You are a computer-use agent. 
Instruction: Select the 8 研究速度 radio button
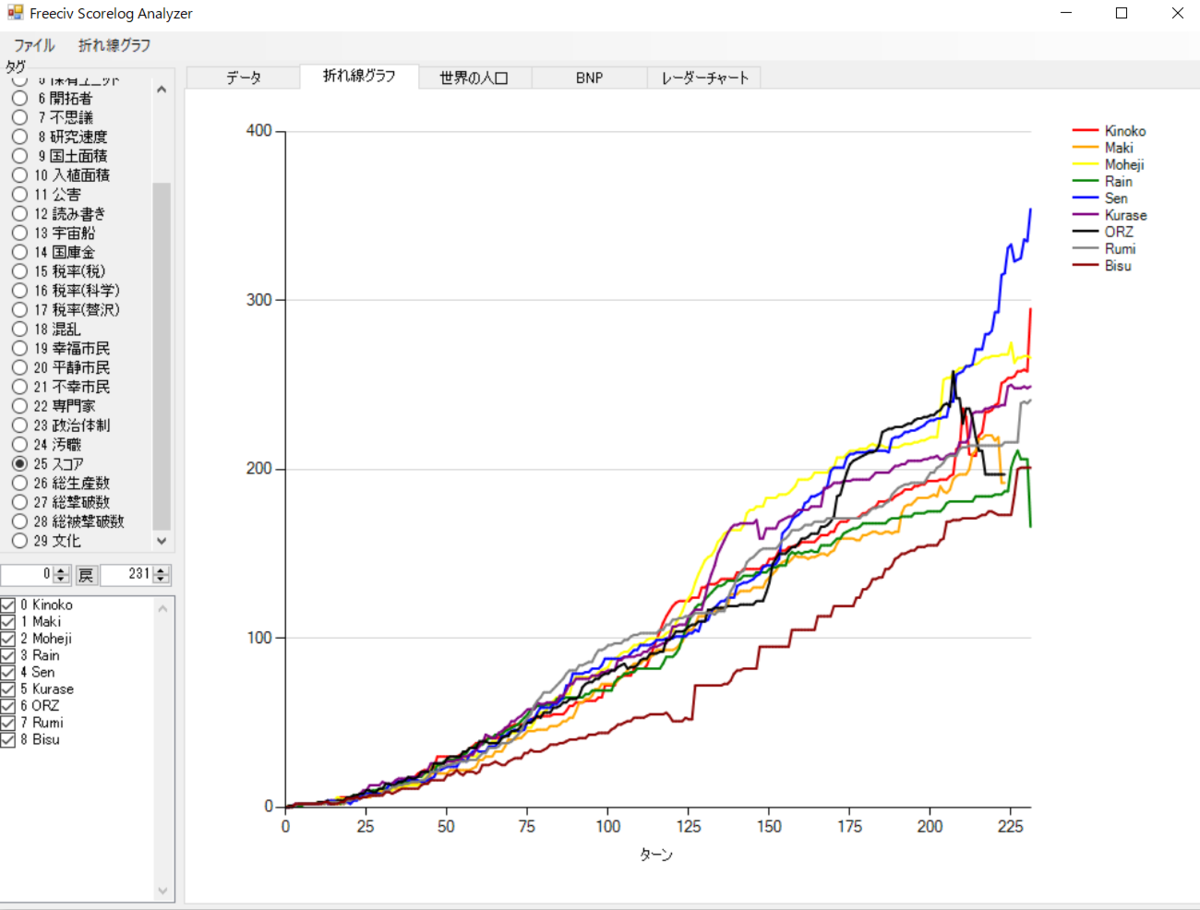(19, 136)
